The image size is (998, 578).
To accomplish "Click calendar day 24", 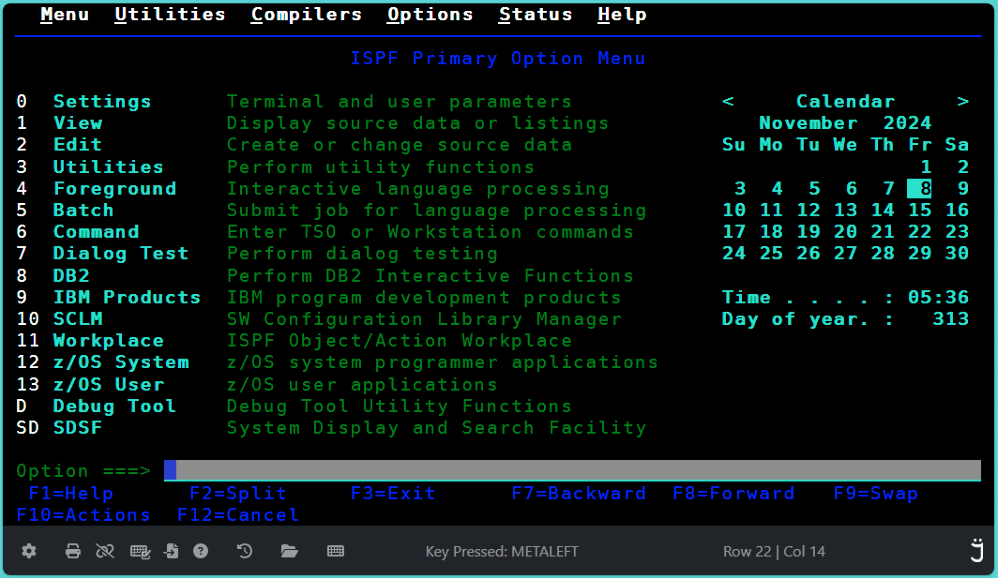I will 734,253.
